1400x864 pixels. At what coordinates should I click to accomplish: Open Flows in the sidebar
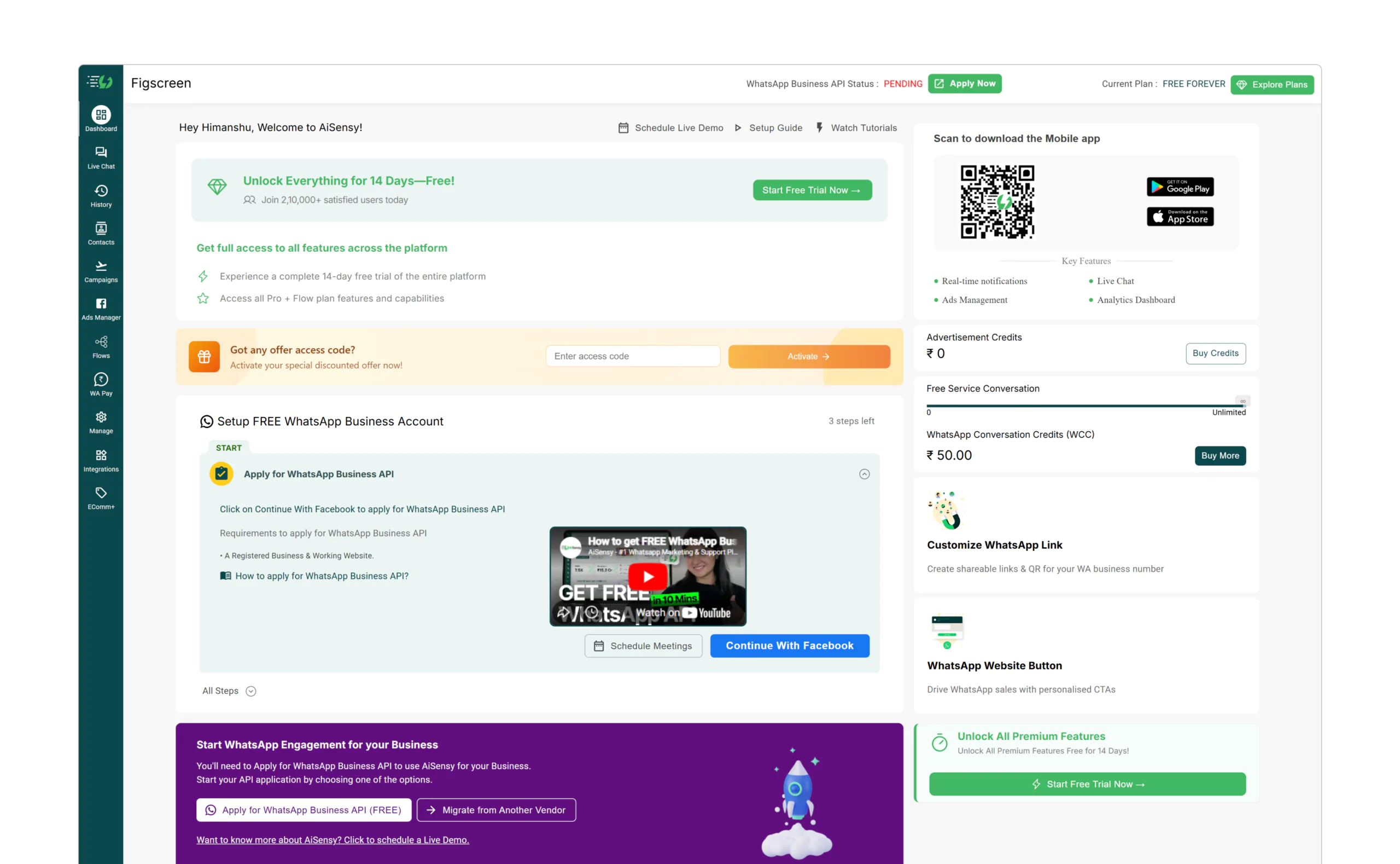101,347
